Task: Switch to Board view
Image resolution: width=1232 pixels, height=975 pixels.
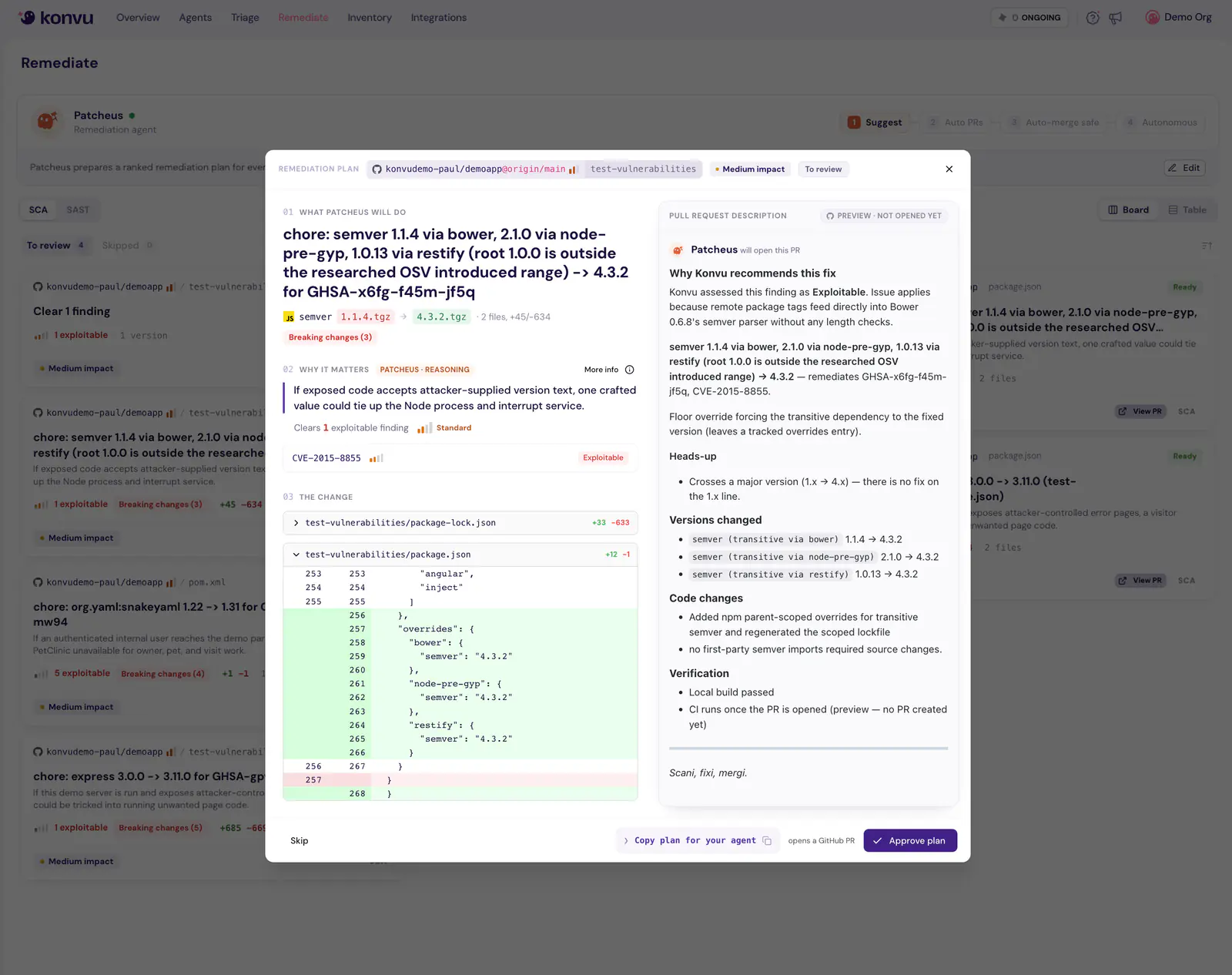Action: (x=1128, y=209)
